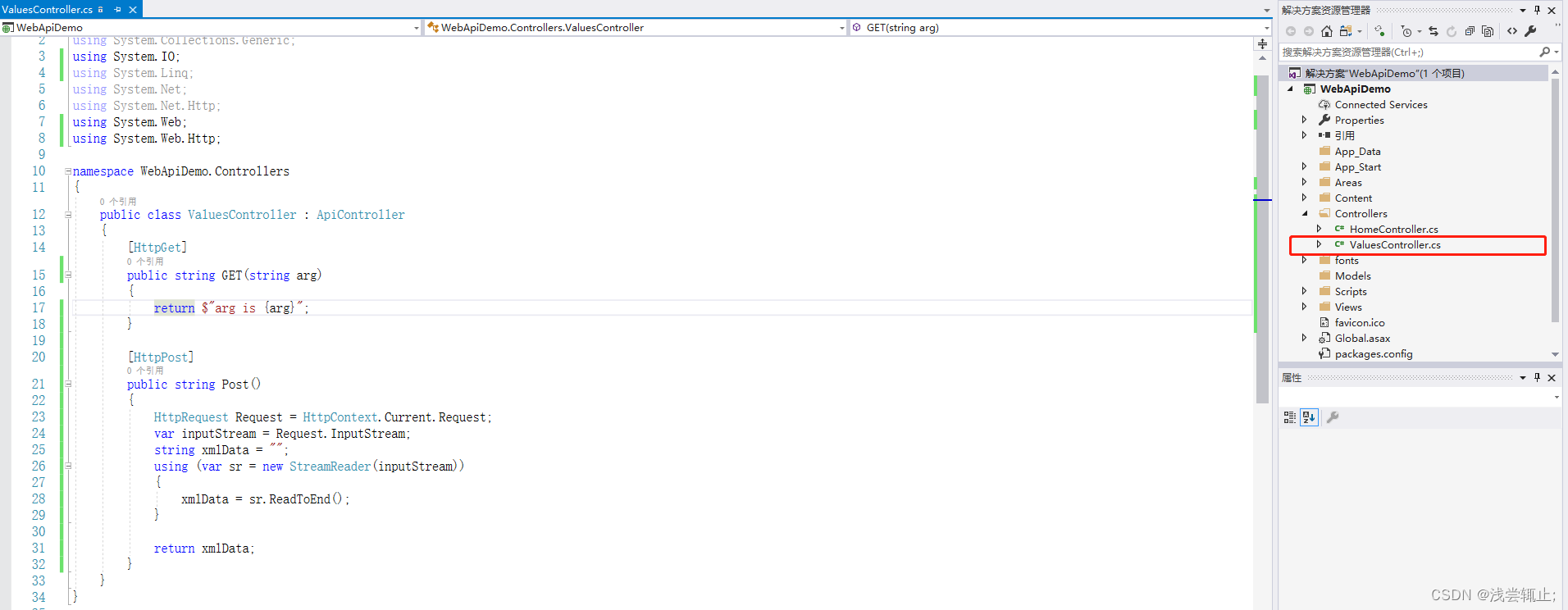Expand the App_Start folder

tap(1305, 166)
